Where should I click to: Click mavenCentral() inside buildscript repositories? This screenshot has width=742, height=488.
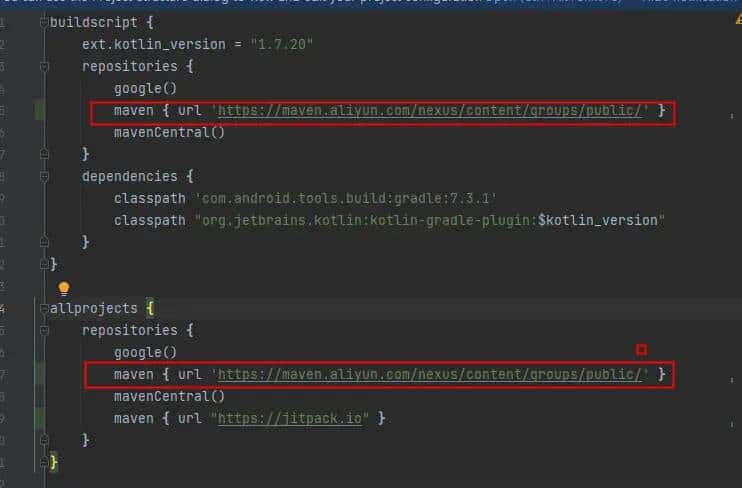click(x=169, y=133)
